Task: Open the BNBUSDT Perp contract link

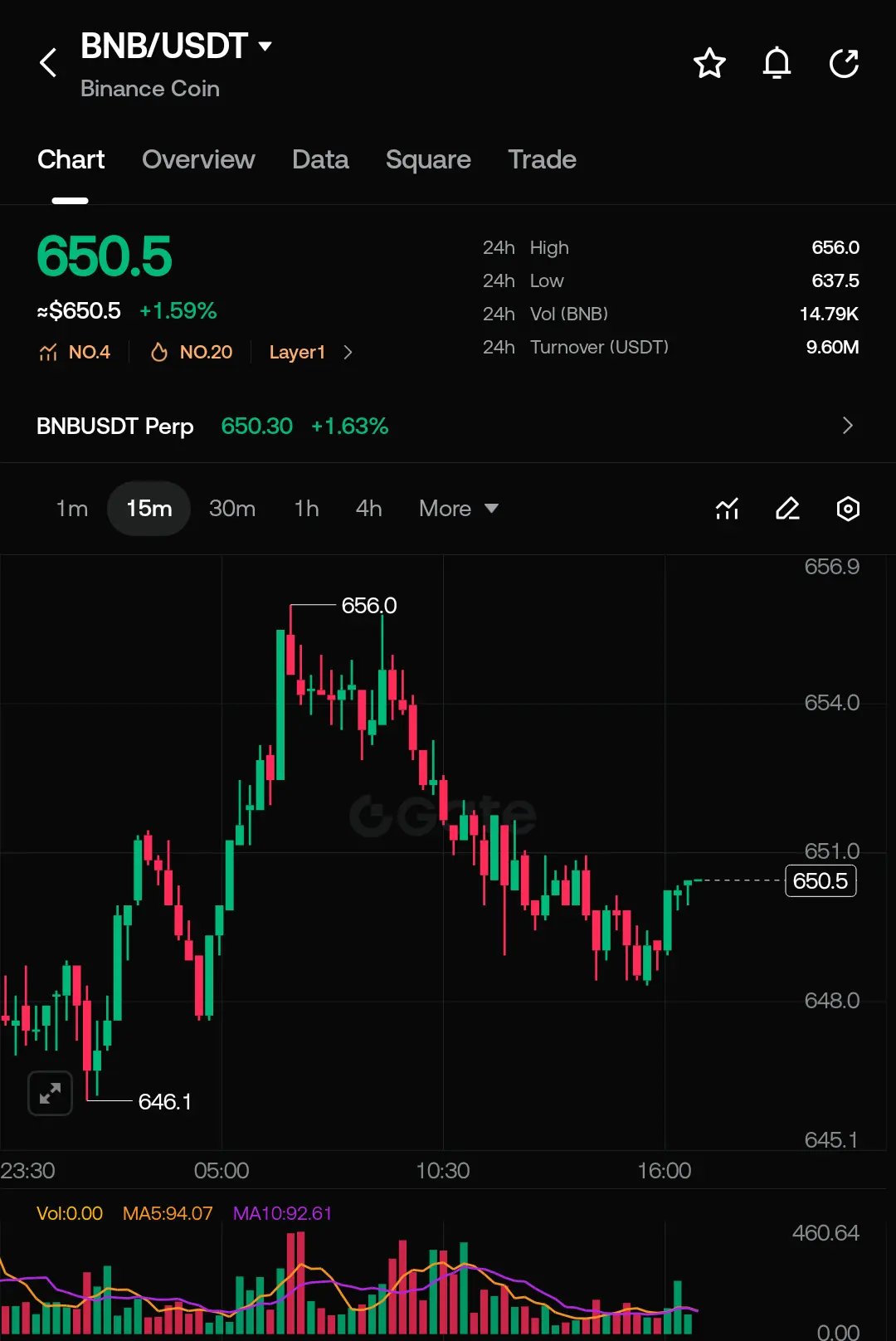Action: click(115, 426)
